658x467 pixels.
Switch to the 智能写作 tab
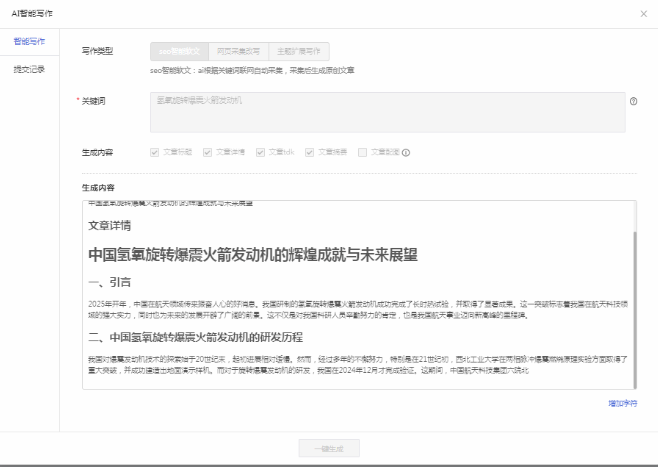tap(28, 42)
